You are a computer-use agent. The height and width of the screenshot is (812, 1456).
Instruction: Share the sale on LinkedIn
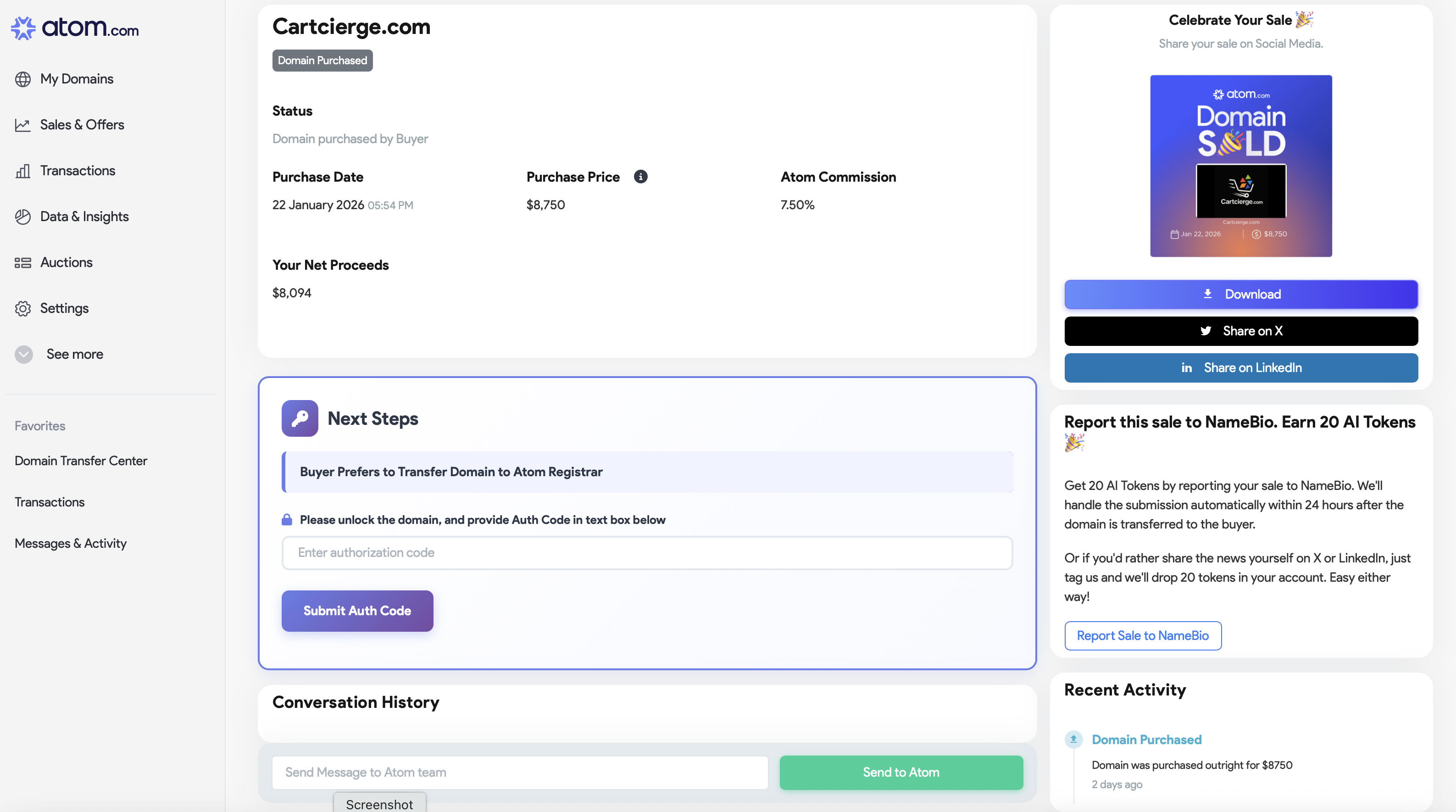[1241, 368]
